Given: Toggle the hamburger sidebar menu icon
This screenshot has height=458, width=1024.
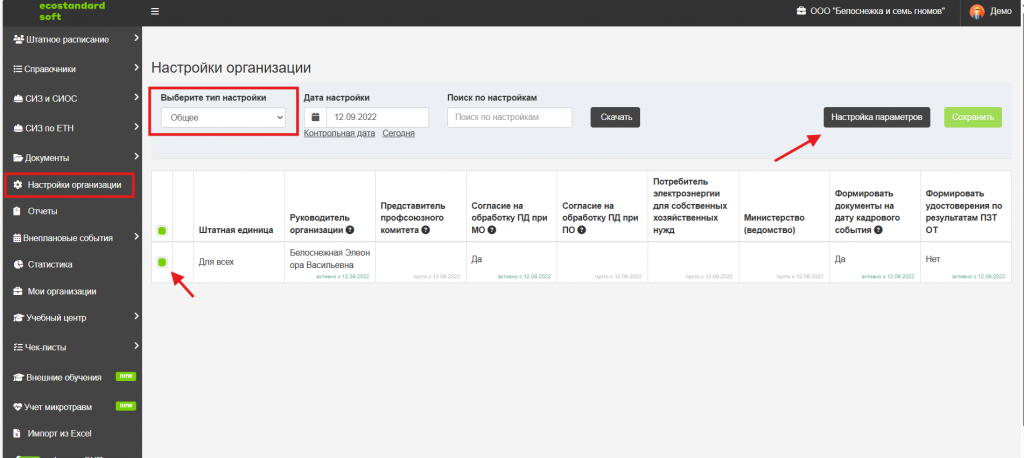Looking at the screenshot, I should pos(155,11).
